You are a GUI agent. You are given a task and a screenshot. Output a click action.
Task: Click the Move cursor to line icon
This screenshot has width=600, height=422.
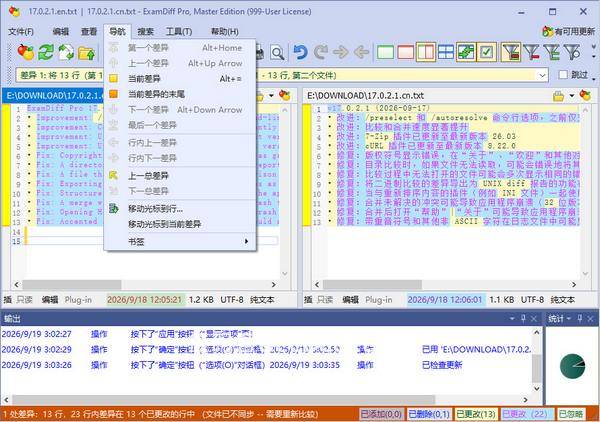[113, 209]
